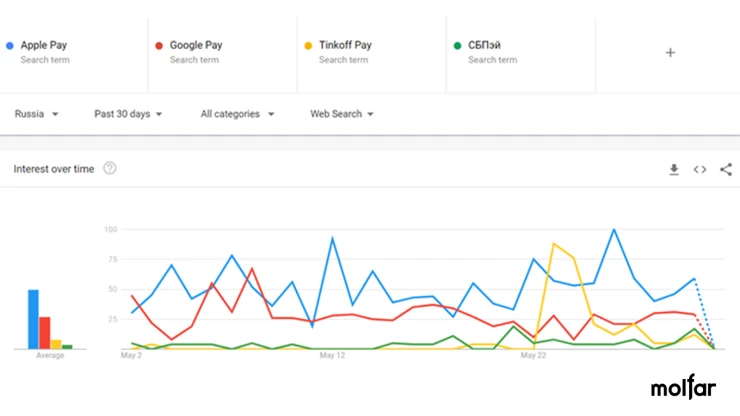Click the green СБПэй average bar
The height and width of the screenshot is (416, 740).
pyautogui.click(x=67, y=347)
